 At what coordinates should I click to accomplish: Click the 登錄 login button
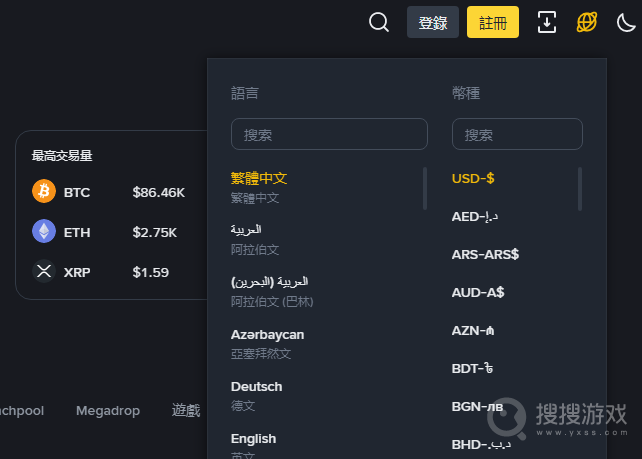click(x=433, y=22)
